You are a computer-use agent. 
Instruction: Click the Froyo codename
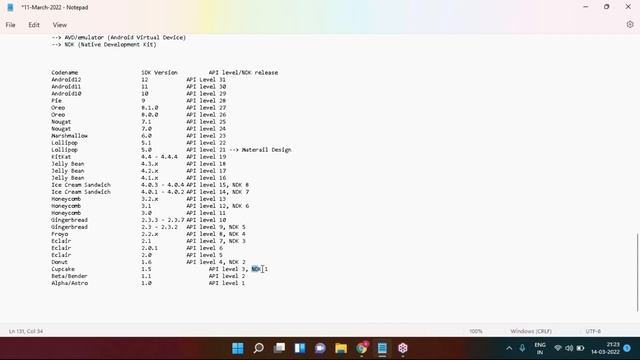pos(60,234)
